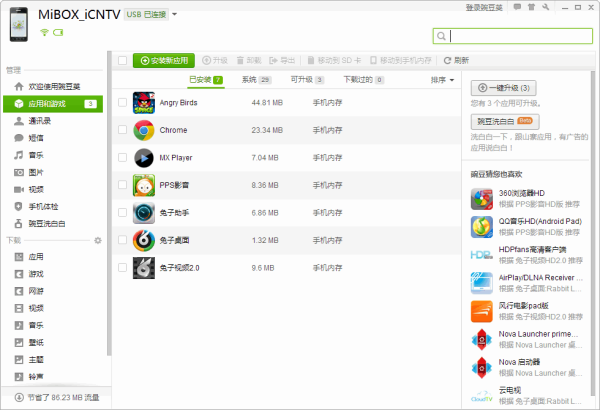The height and width of the screenshot is (410, 600).
Task: Click the 风行电影pad版 icon
Action: click(482, 311)
